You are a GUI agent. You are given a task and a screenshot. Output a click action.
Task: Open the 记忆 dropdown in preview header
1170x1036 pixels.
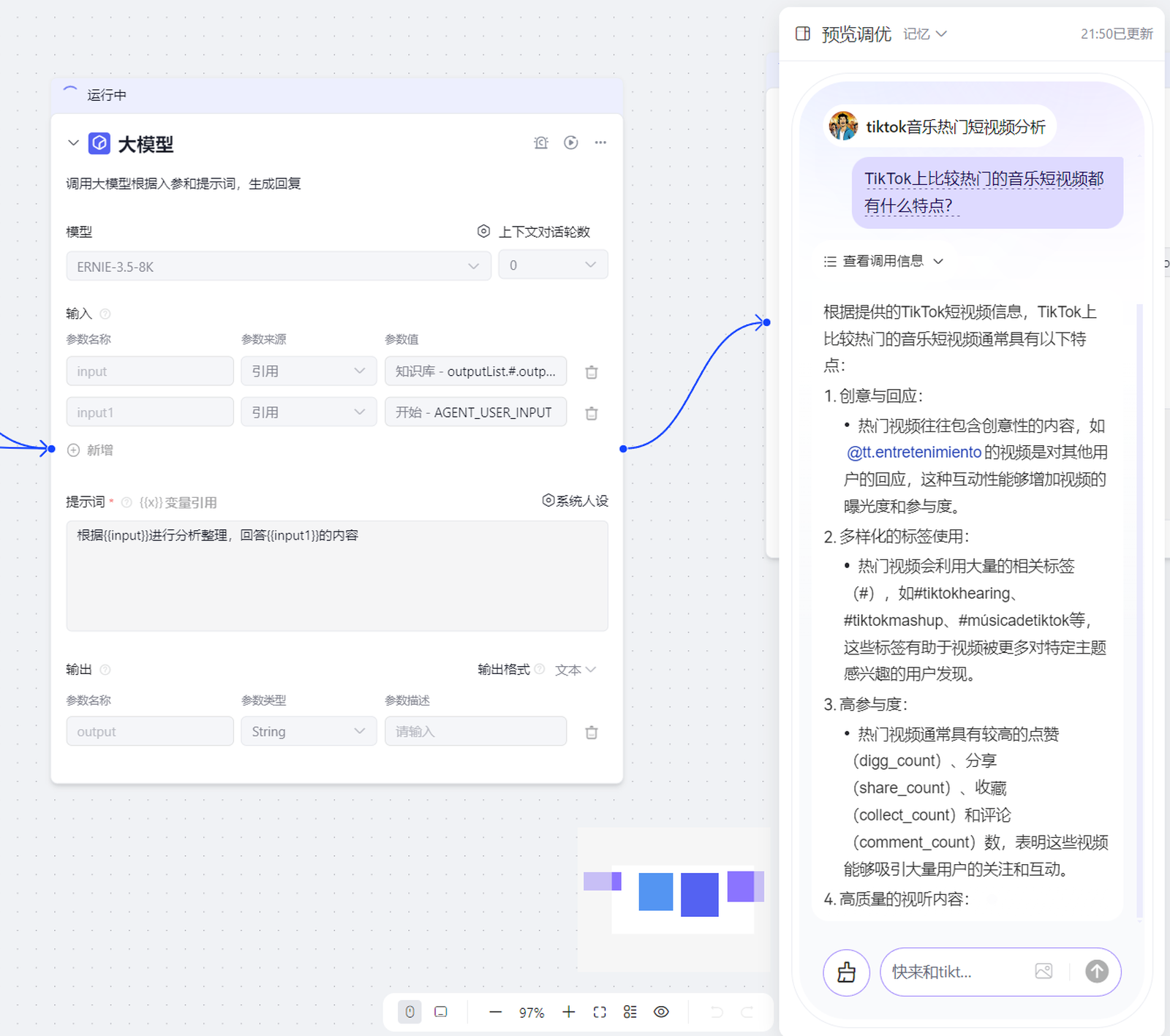pyautogui.click(x=925, y=34)
